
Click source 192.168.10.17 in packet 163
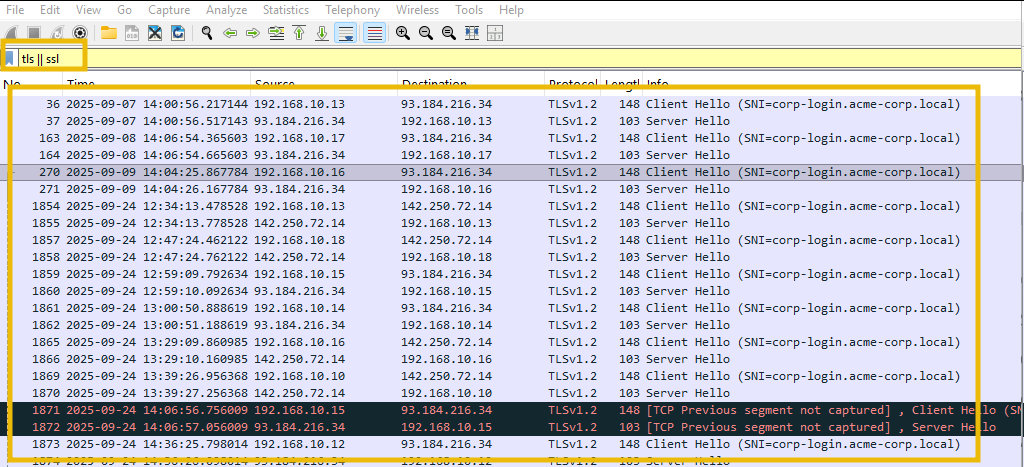coord(299,138)
